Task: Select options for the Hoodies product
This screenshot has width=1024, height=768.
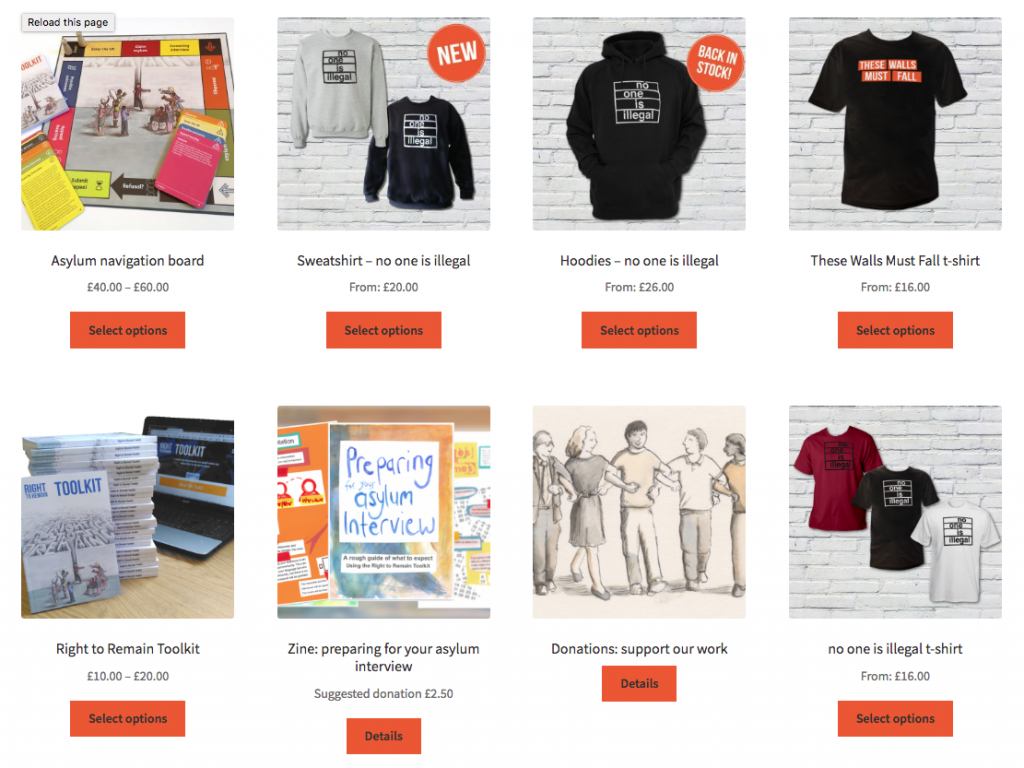Action: 639,330
